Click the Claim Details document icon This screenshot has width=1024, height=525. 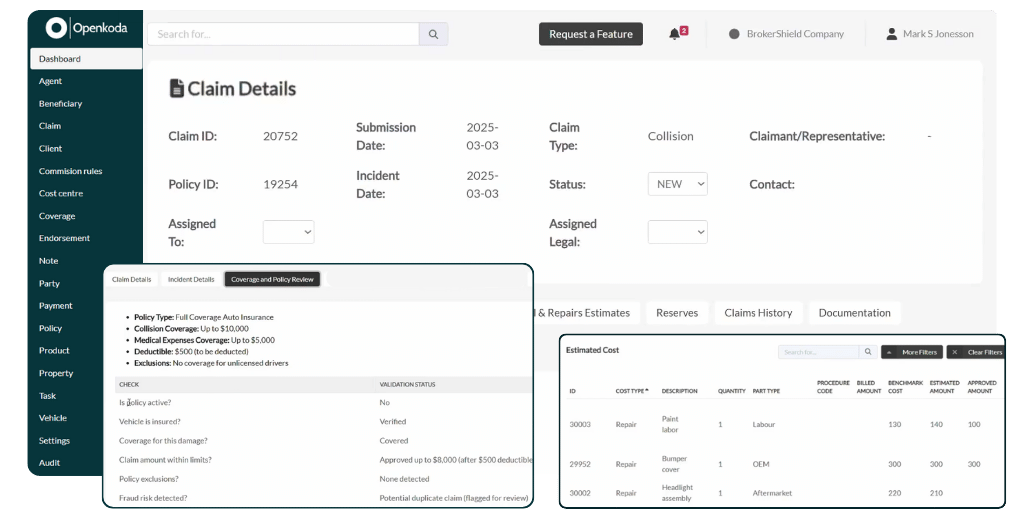click(x=177, y=89)
